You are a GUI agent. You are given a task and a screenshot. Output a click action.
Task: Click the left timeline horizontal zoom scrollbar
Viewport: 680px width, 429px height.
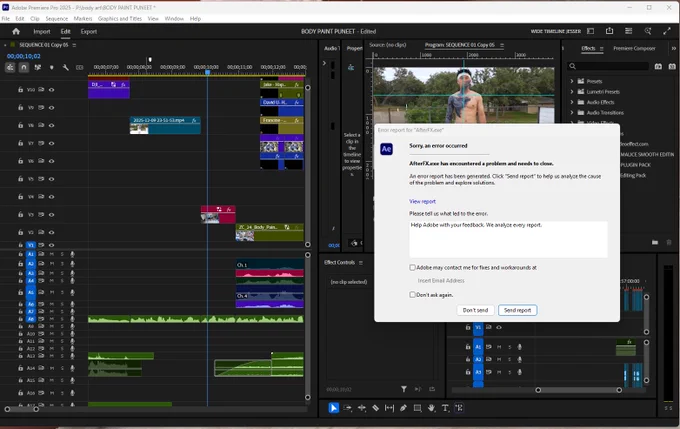click(x=21, y=409)
